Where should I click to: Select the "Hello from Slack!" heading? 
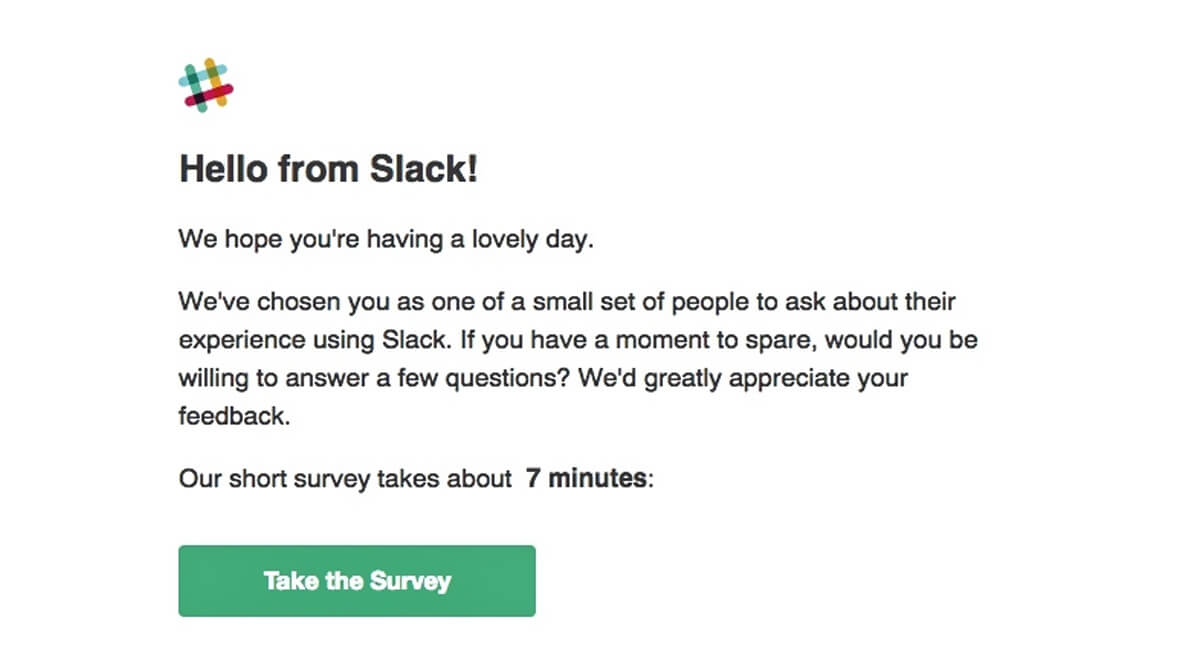point(329,170)
